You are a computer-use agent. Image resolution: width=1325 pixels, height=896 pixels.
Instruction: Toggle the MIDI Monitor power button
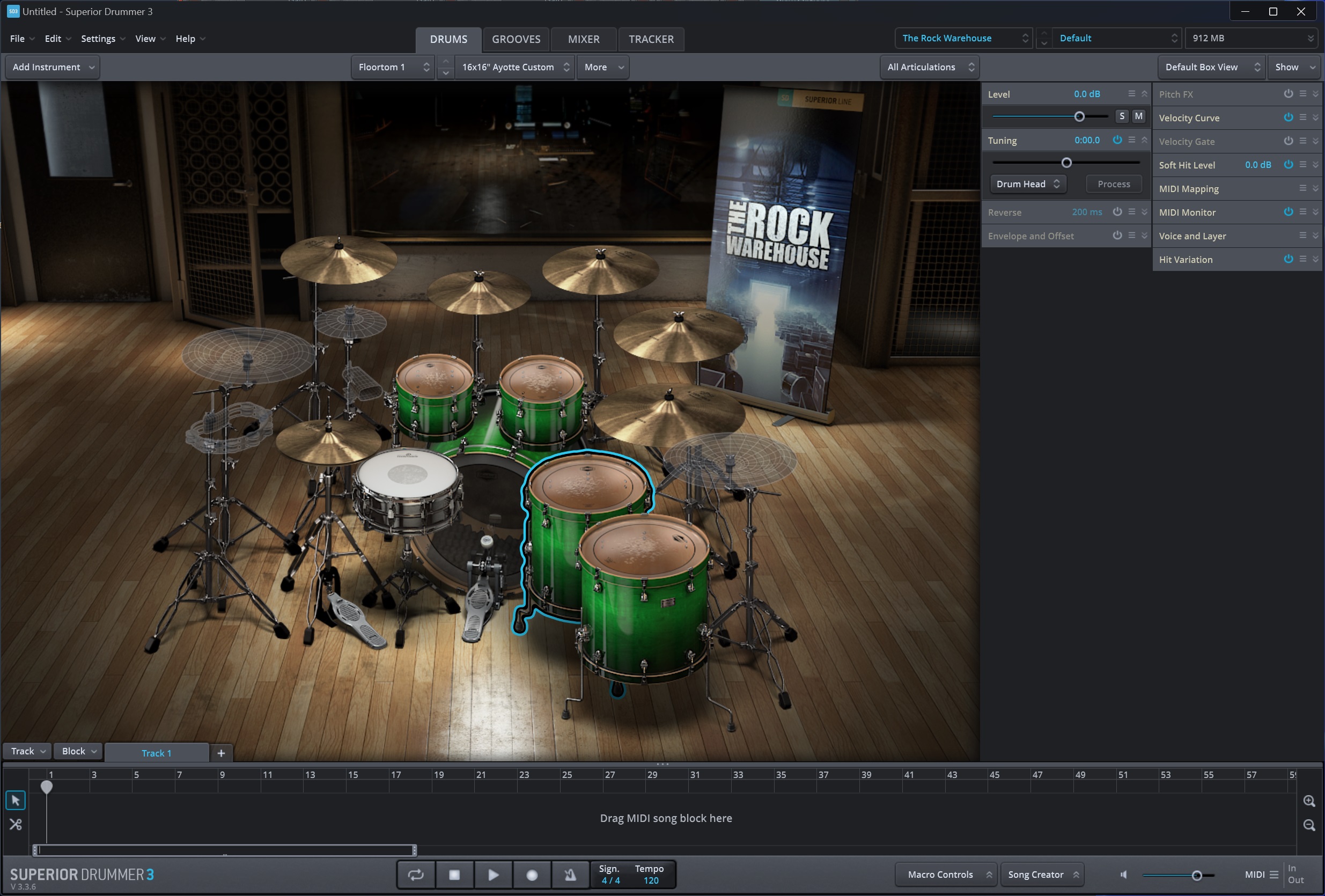(1289, 211)
